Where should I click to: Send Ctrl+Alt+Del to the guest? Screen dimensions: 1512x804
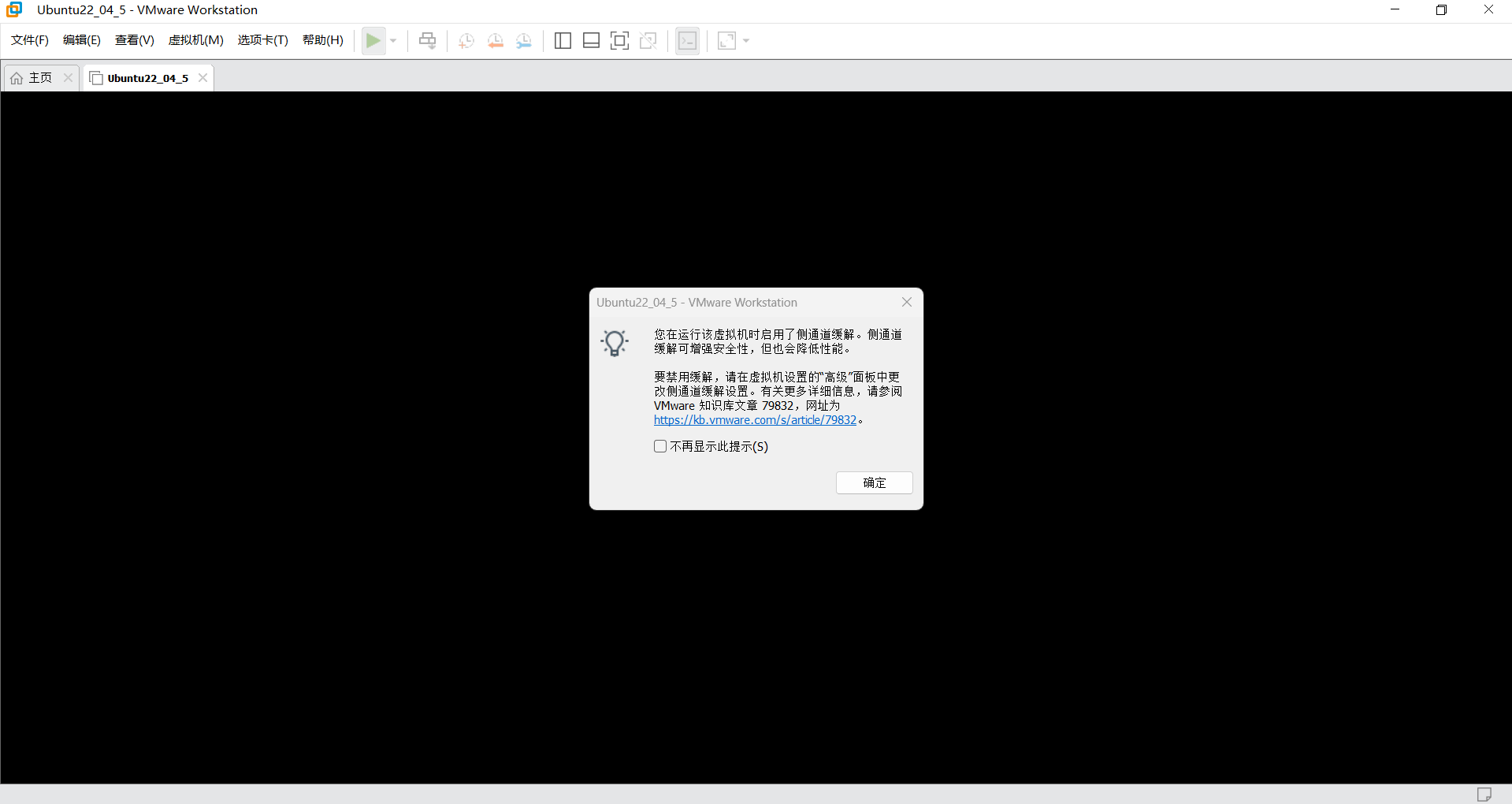coord(426,40)
